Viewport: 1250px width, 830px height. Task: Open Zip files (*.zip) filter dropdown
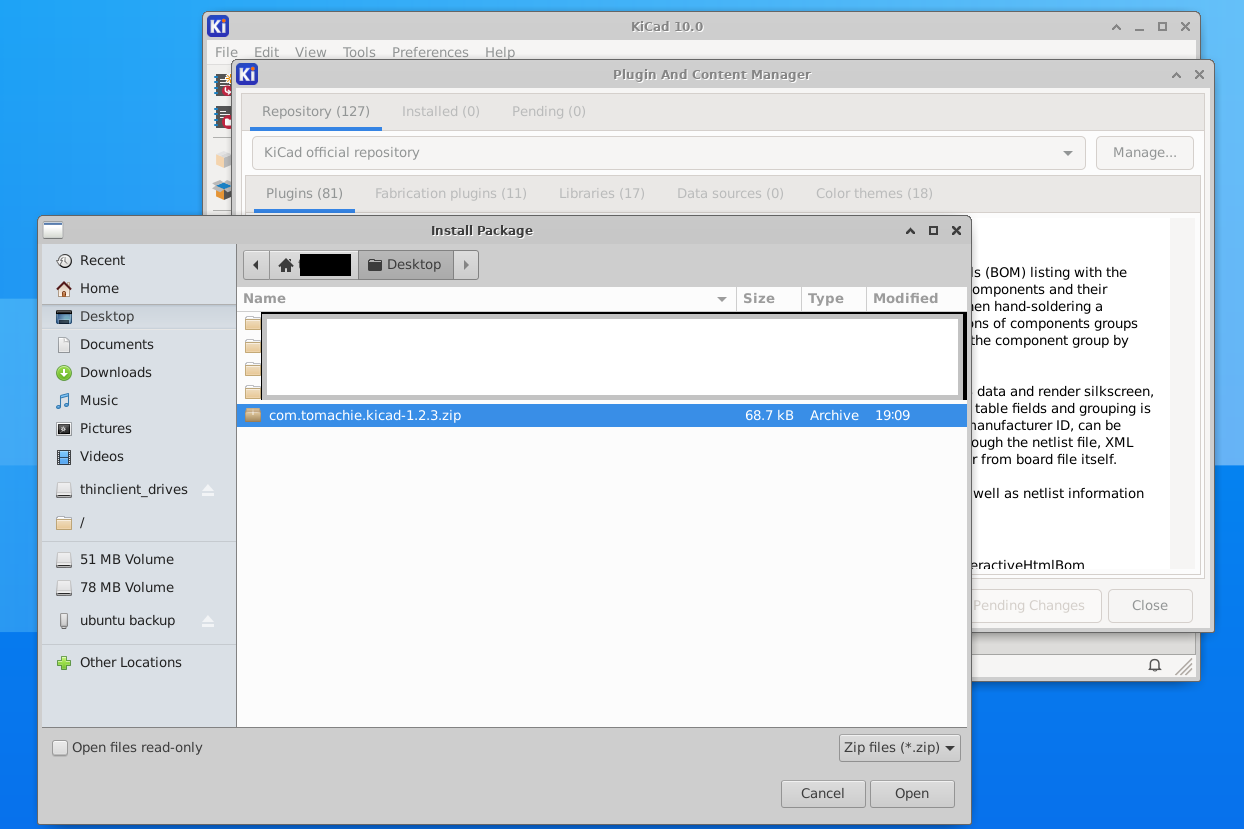(900, 747)
